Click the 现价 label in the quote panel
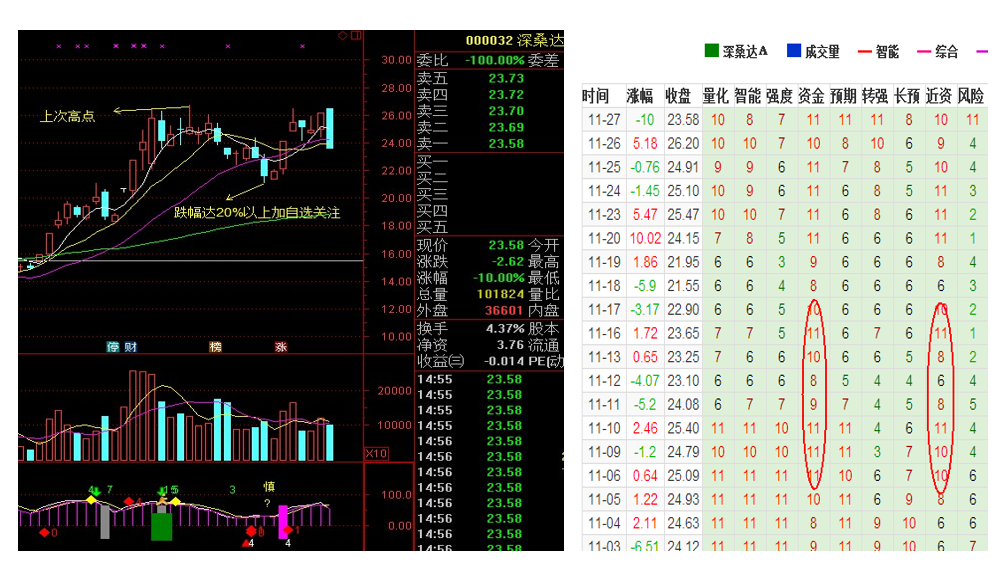 point(433,245)
